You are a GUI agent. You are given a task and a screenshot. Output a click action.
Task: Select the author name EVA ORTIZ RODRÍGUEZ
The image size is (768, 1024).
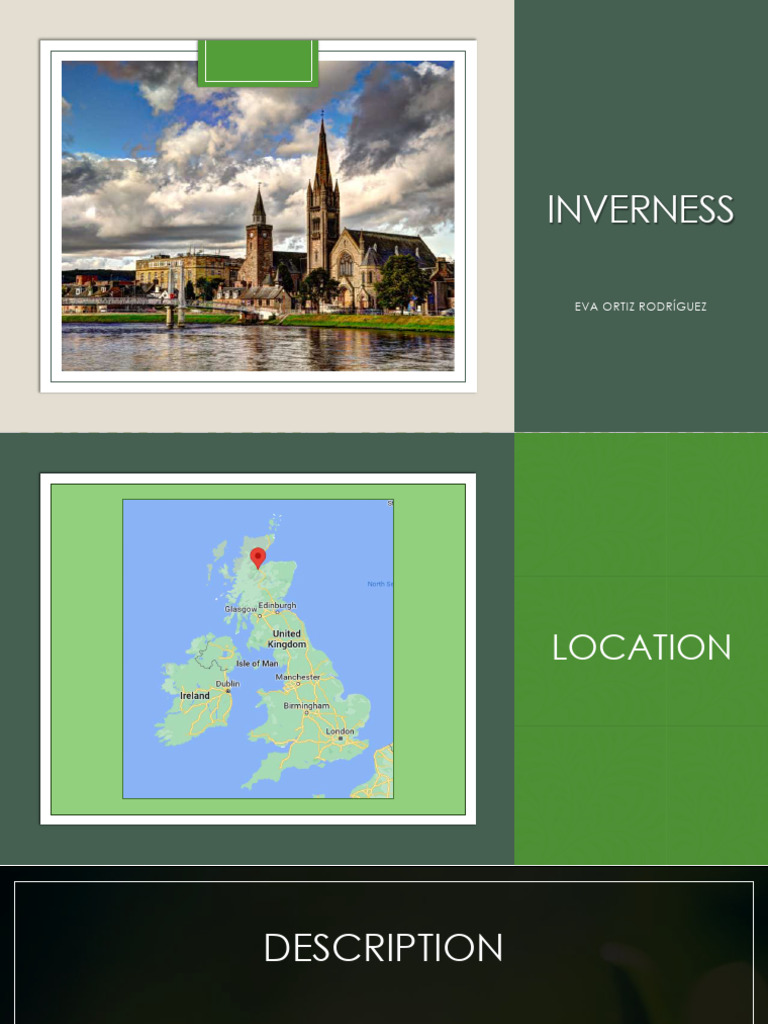pos(641,306)
